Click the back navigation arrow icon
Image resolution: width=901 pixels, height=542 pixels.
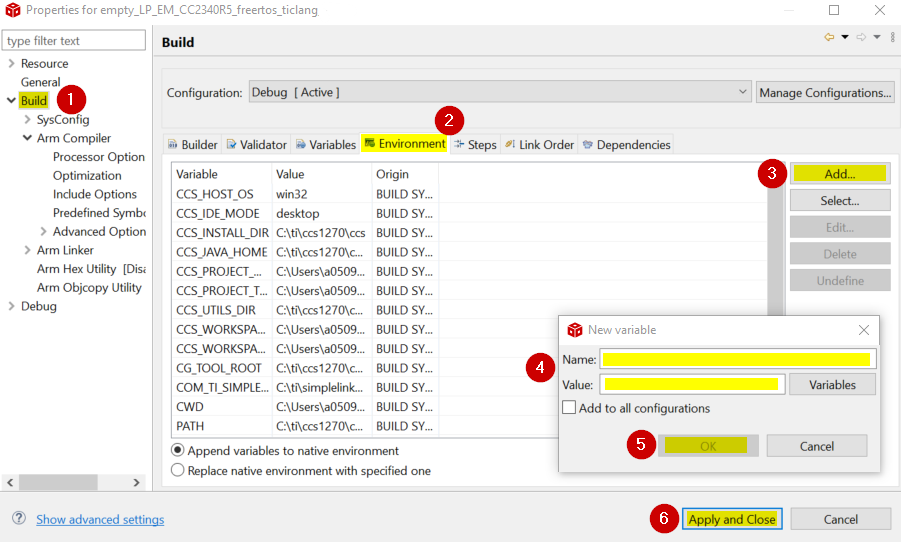tap(829, 37)
